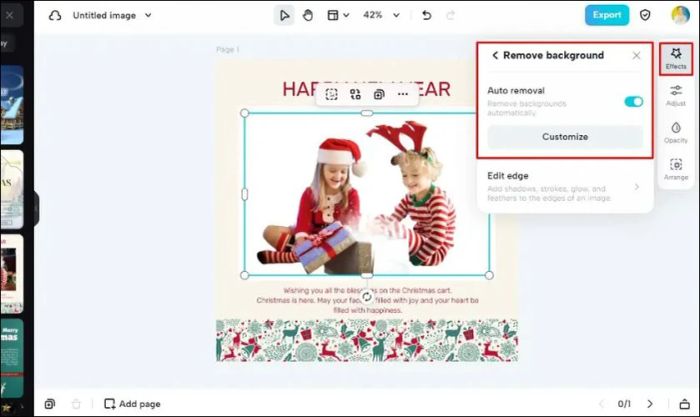Expand the zoom level dropdown arrow
The image size is (700, 417).
coord(396,16)
